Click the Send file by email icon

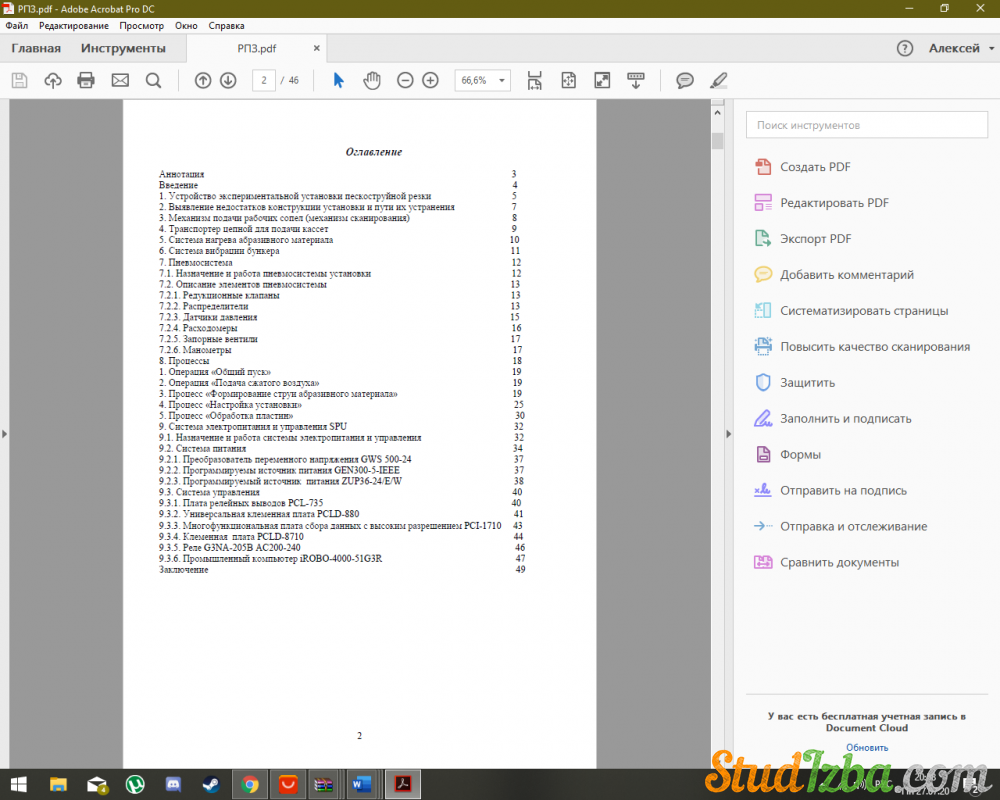[x=120, y=81]
